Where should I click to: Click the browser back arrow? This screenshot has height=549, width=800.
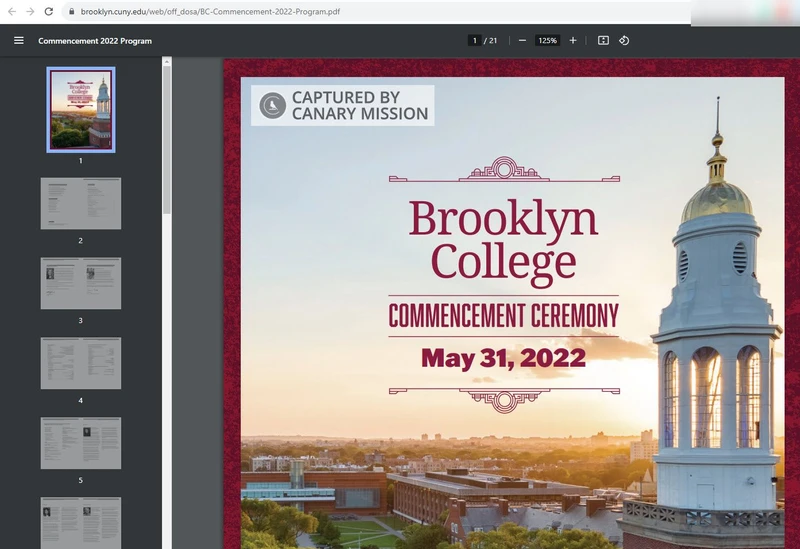(x=11, y=11)
